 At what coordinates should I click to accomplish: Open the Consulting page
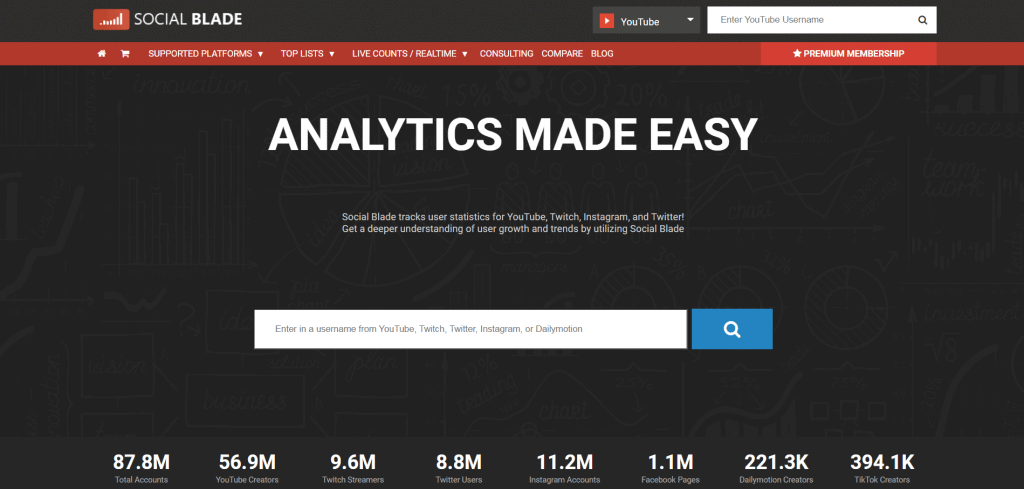click(506, 54)
